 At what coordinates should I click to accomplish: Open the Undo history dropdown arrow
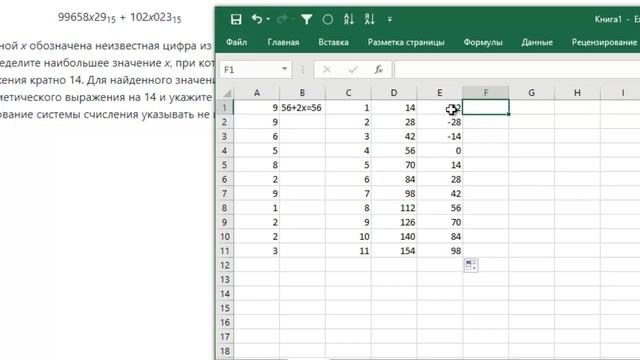coord(268,19)
